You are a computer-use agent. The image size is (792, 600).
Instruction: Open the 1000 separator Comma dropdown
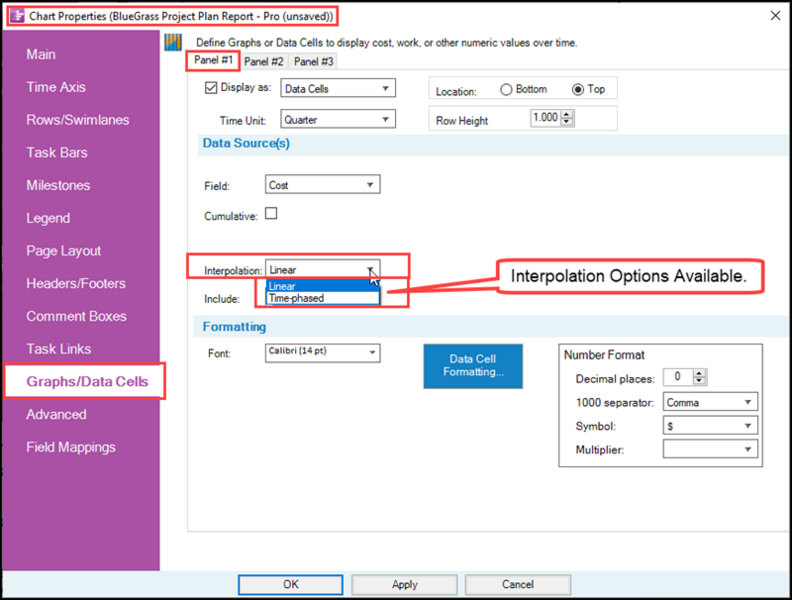pos(710,402)
